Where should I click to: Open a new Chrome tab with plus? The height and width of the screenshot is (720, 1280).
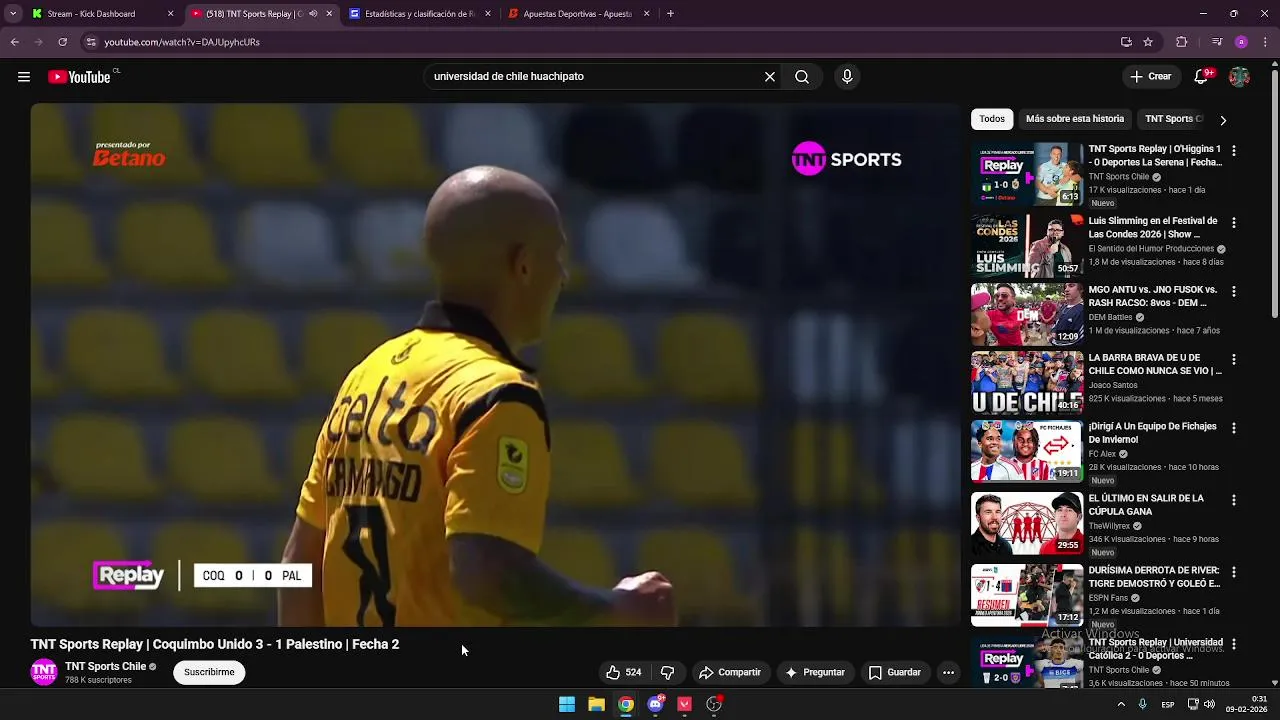tap(670, 14)
